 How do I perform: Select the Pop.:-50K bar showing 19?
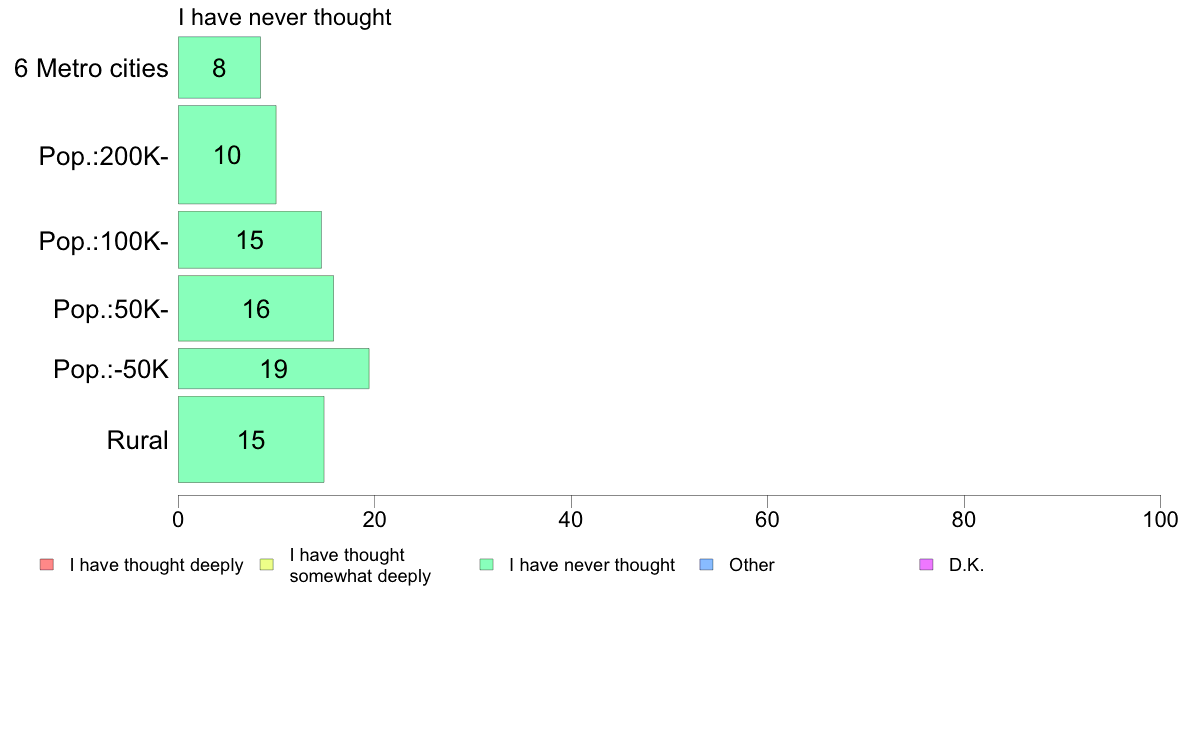pos(274,368)
